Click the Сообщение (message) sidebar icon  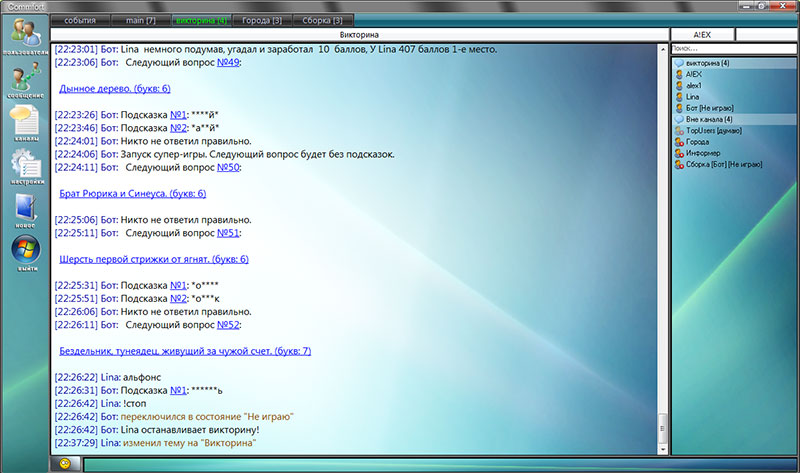pyautogui.click(x=24, y=81)
